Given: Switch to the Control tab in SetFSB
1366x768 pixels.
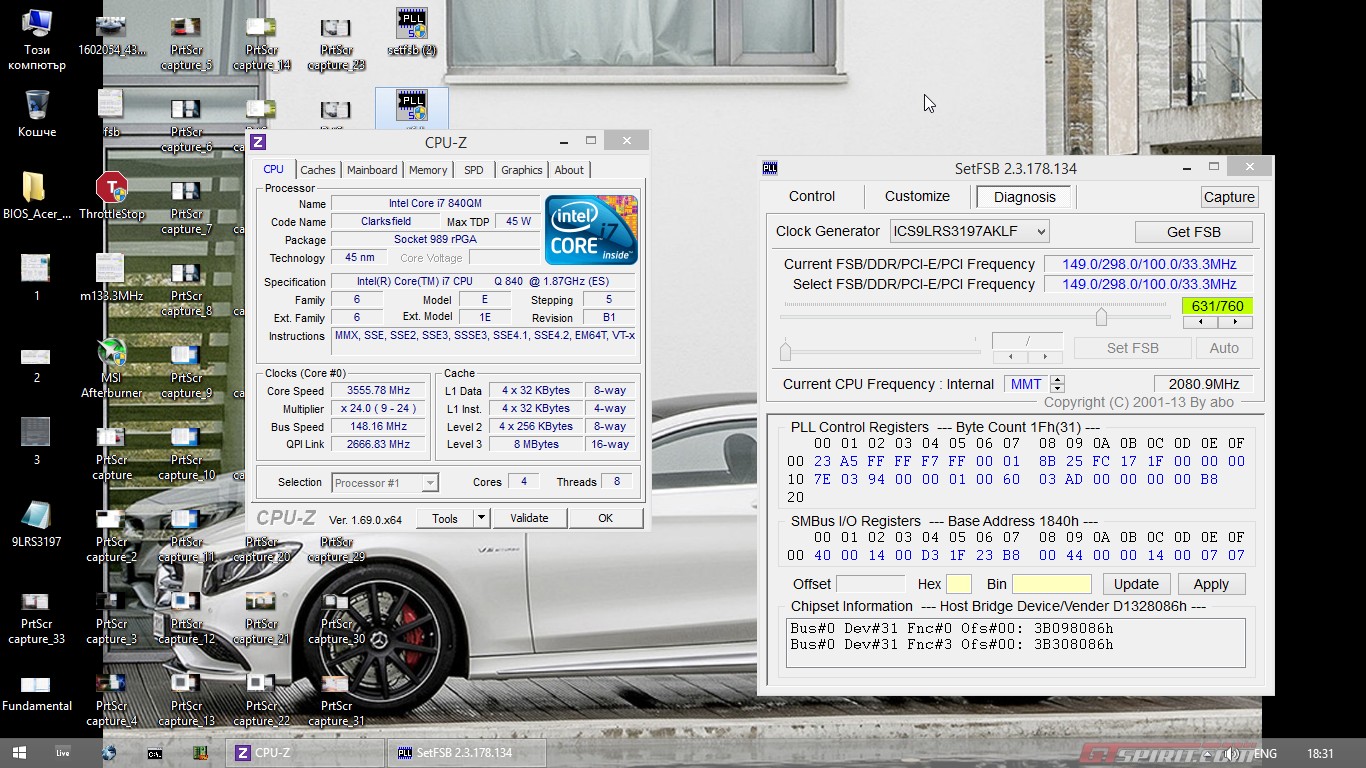Looking at the screenshot, I should point(811,197).
